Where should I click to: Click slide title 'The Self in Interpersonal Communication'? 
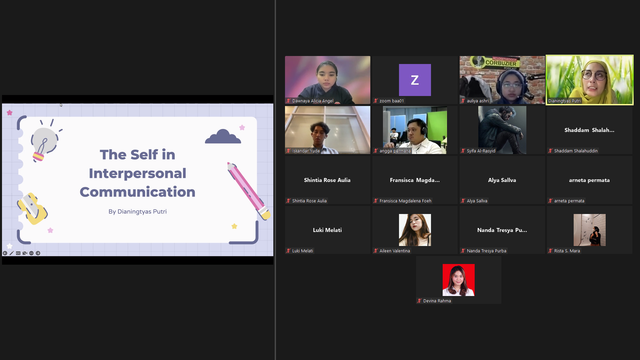click(138, 173)
